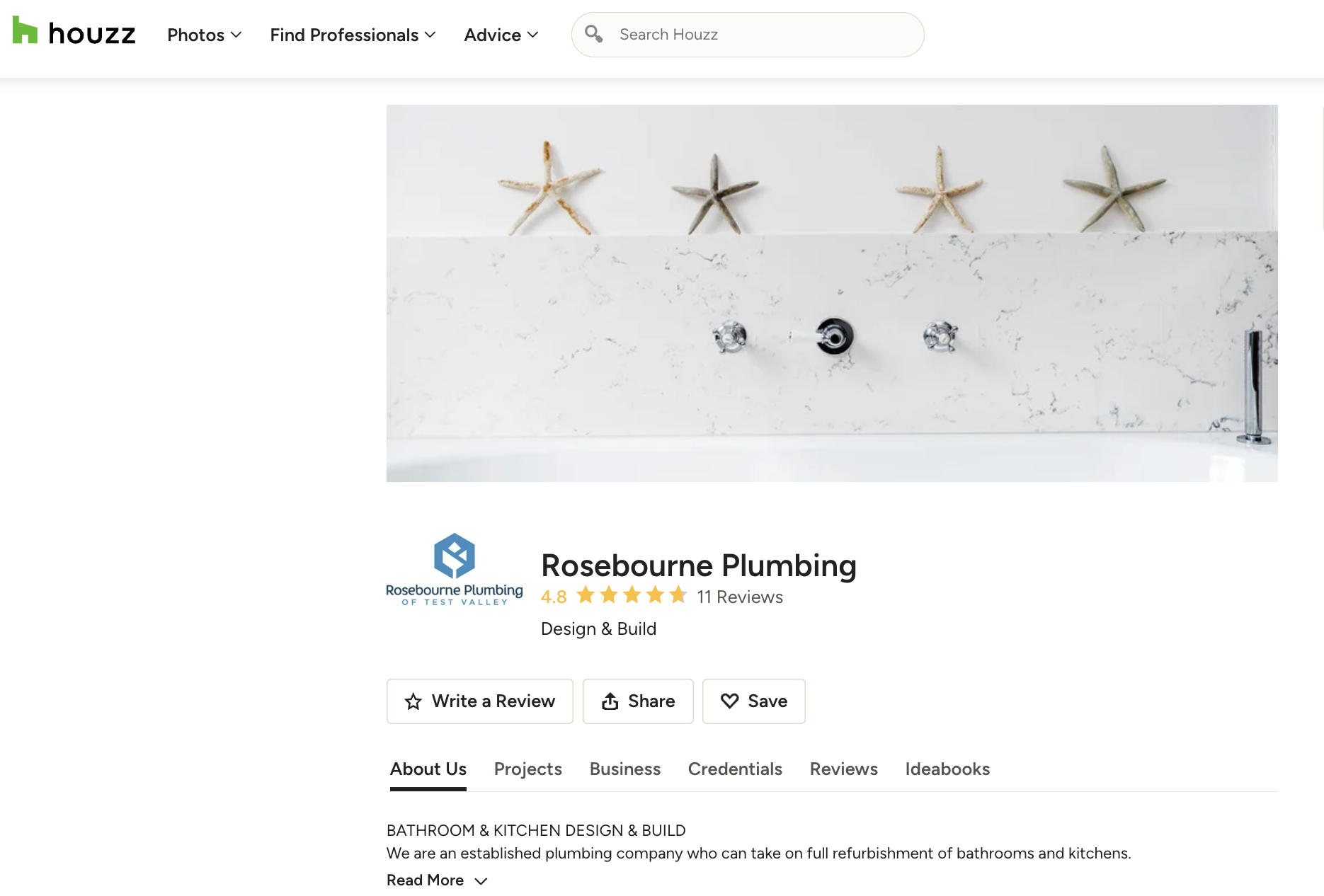View the Ideabooks tab
The image size is (1324, 896).
coord(947,769)
